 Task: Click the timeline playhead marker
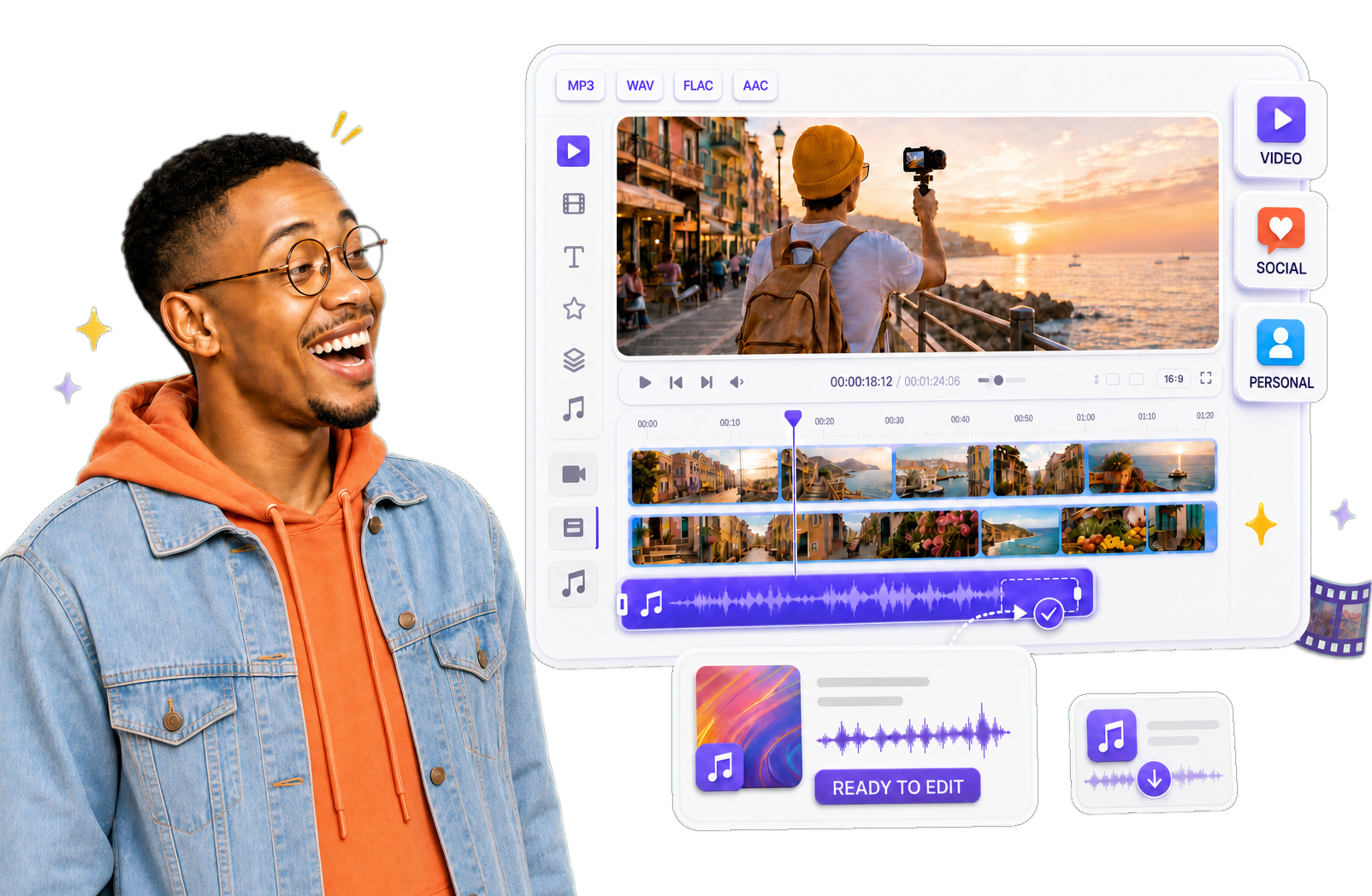tap(793, 418)
